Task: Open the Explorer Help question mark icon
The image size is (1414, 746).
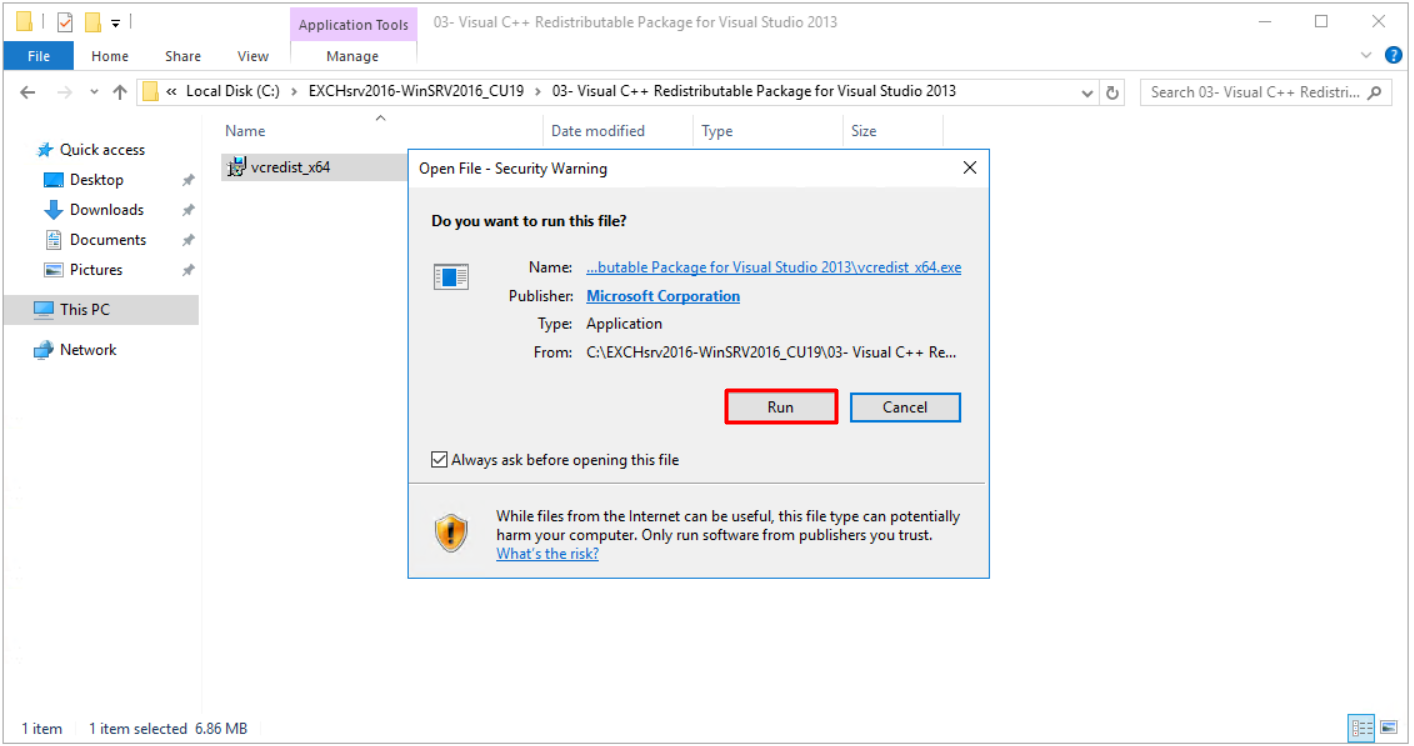Action: [1393, 55]
